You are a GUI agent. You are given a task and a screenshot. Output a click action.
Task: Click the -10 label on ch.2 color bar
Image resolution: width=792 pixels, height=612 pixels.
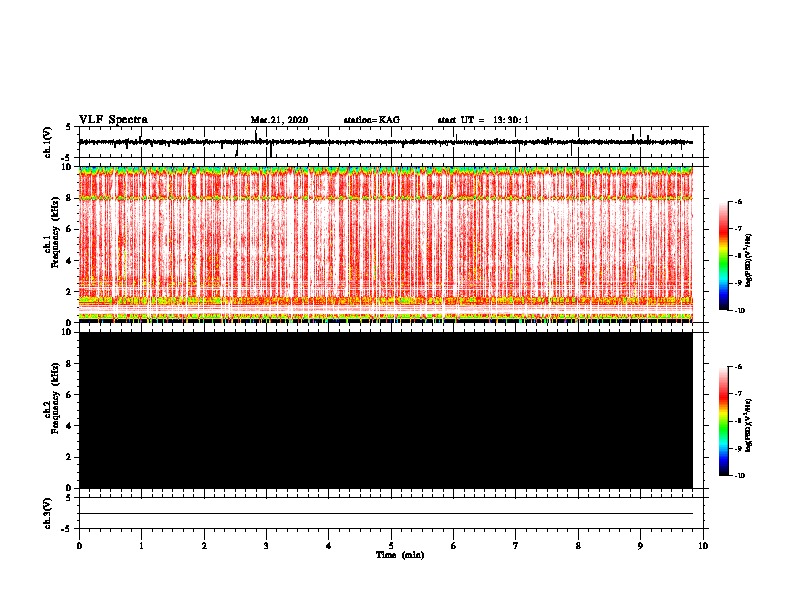point(739,476)
